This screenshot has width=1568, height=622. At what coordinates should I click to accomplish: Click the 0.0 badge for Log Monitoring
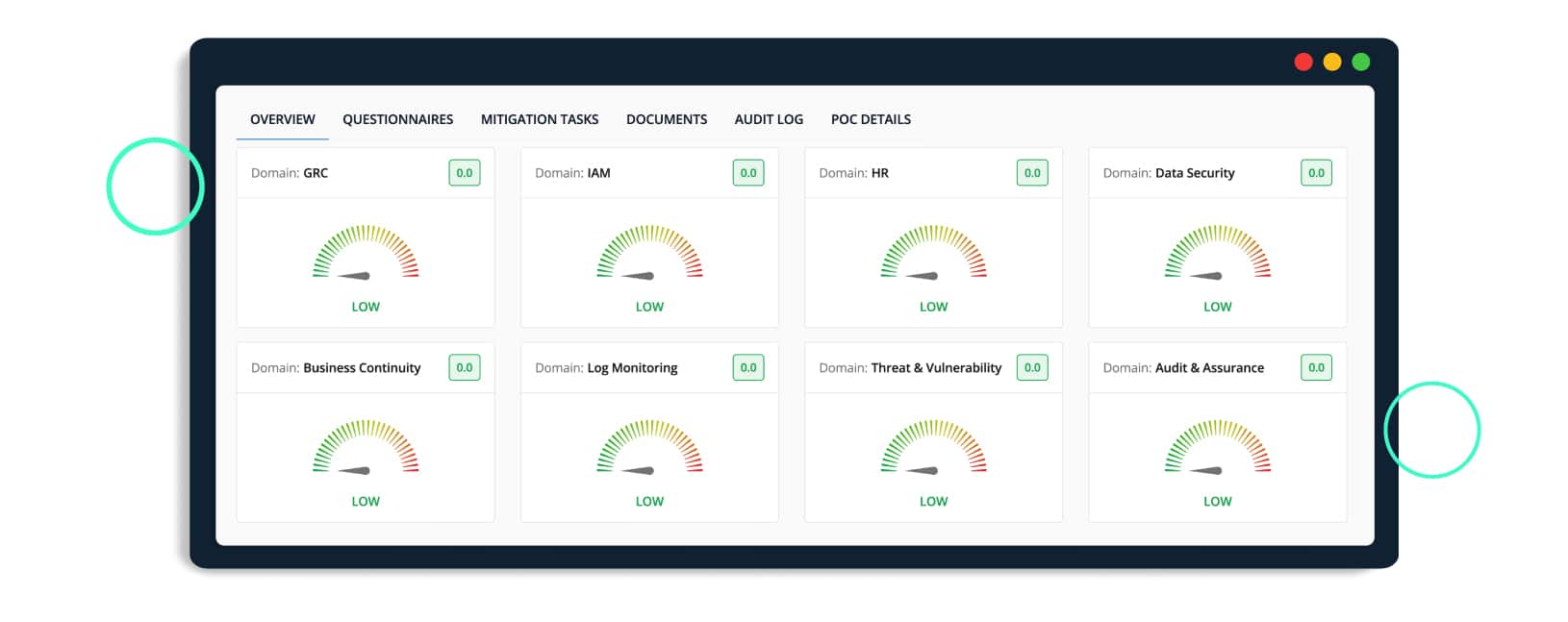coord(748,367)
